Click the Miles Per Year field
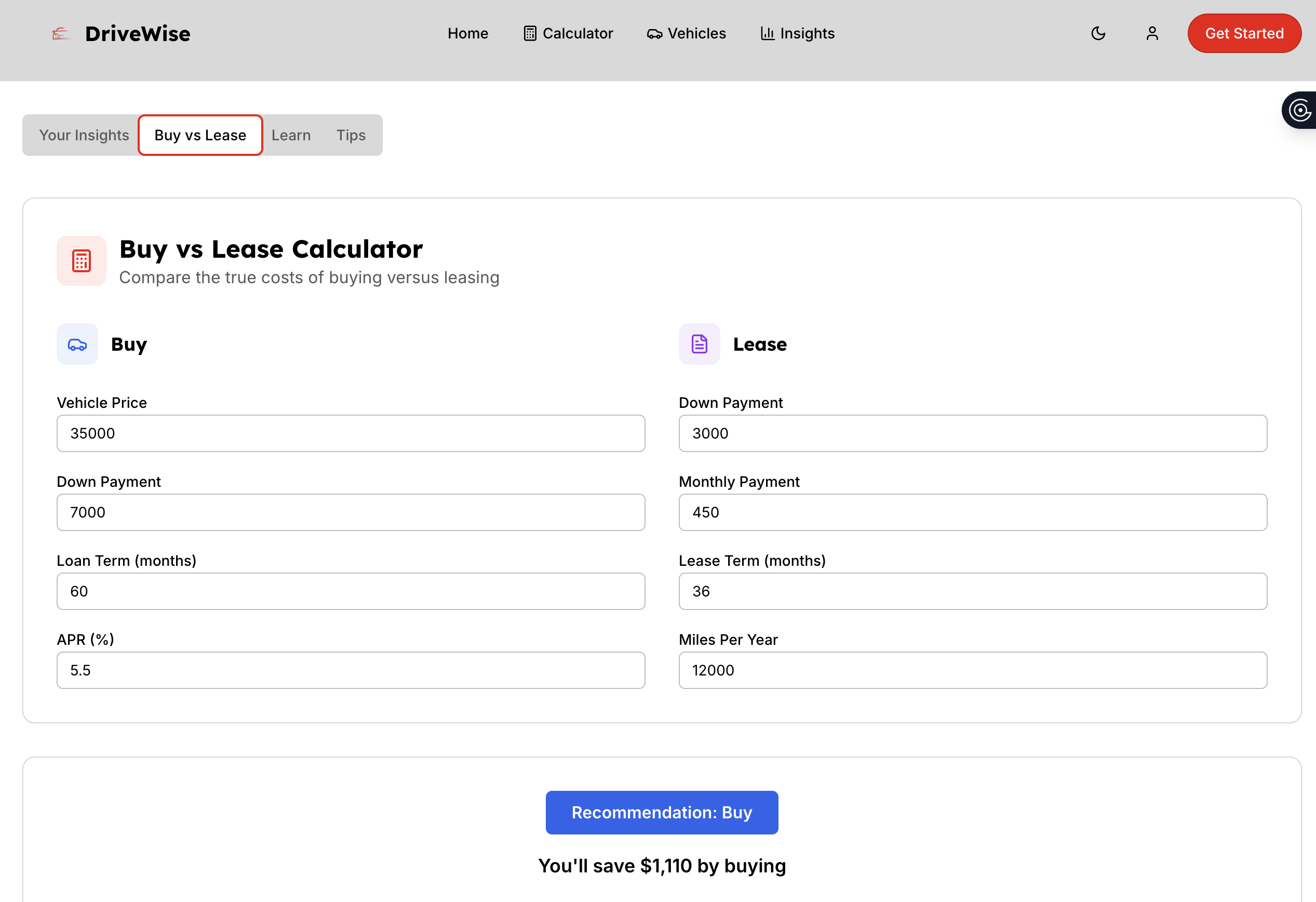The width and height of the screenshot is (1316, 902). (x=972, y=670)
